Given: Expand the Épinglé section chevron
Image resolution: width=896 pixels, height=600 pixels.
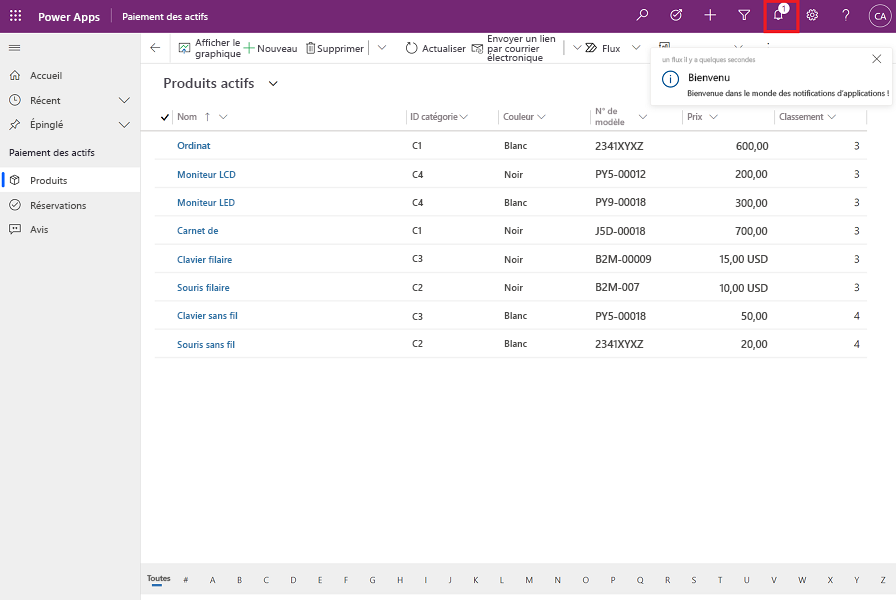Looking at the screenshot, I should pyautogui.click(x=125, y=125).
